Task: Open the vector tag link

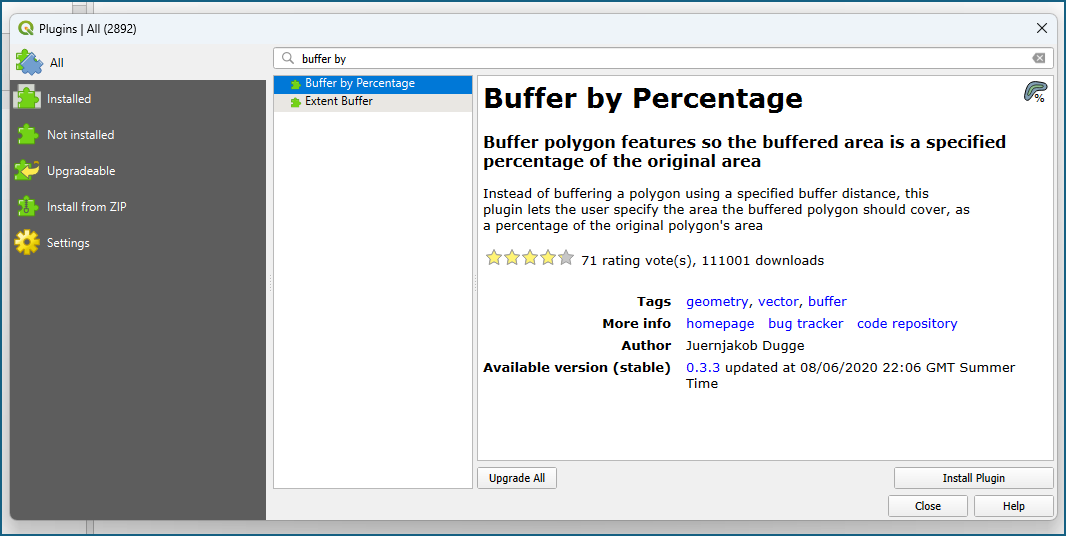Action: point(778,301)
